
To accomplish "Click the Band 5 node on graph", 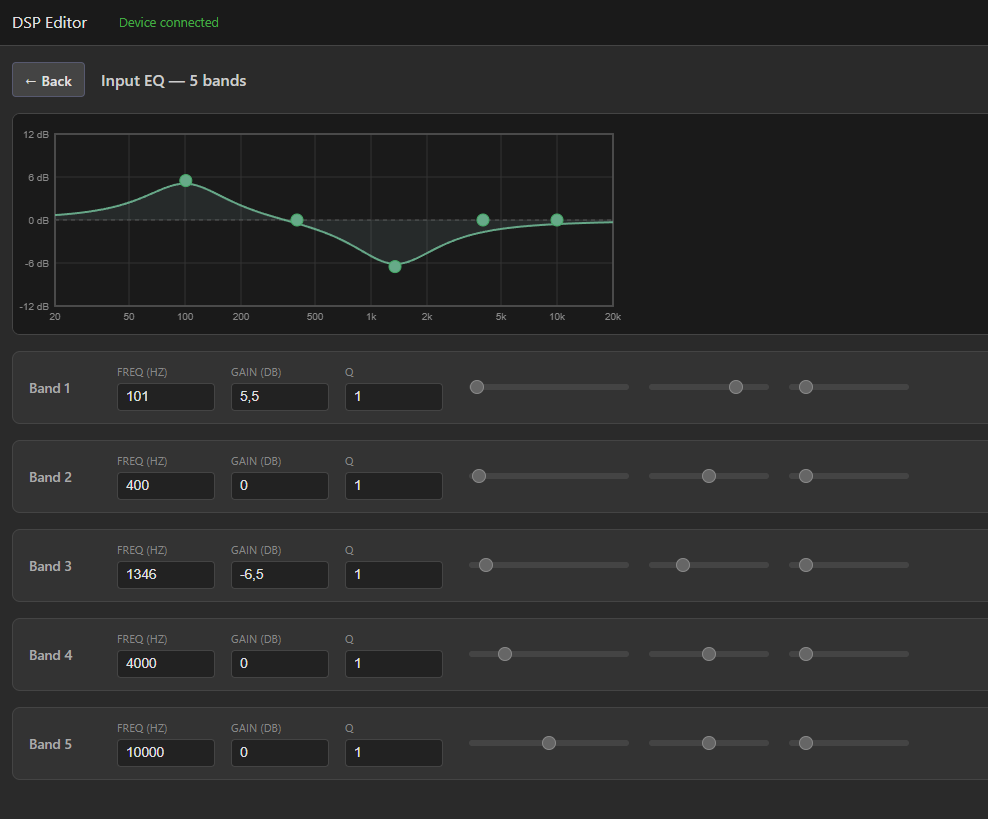I will pos(557,220).
